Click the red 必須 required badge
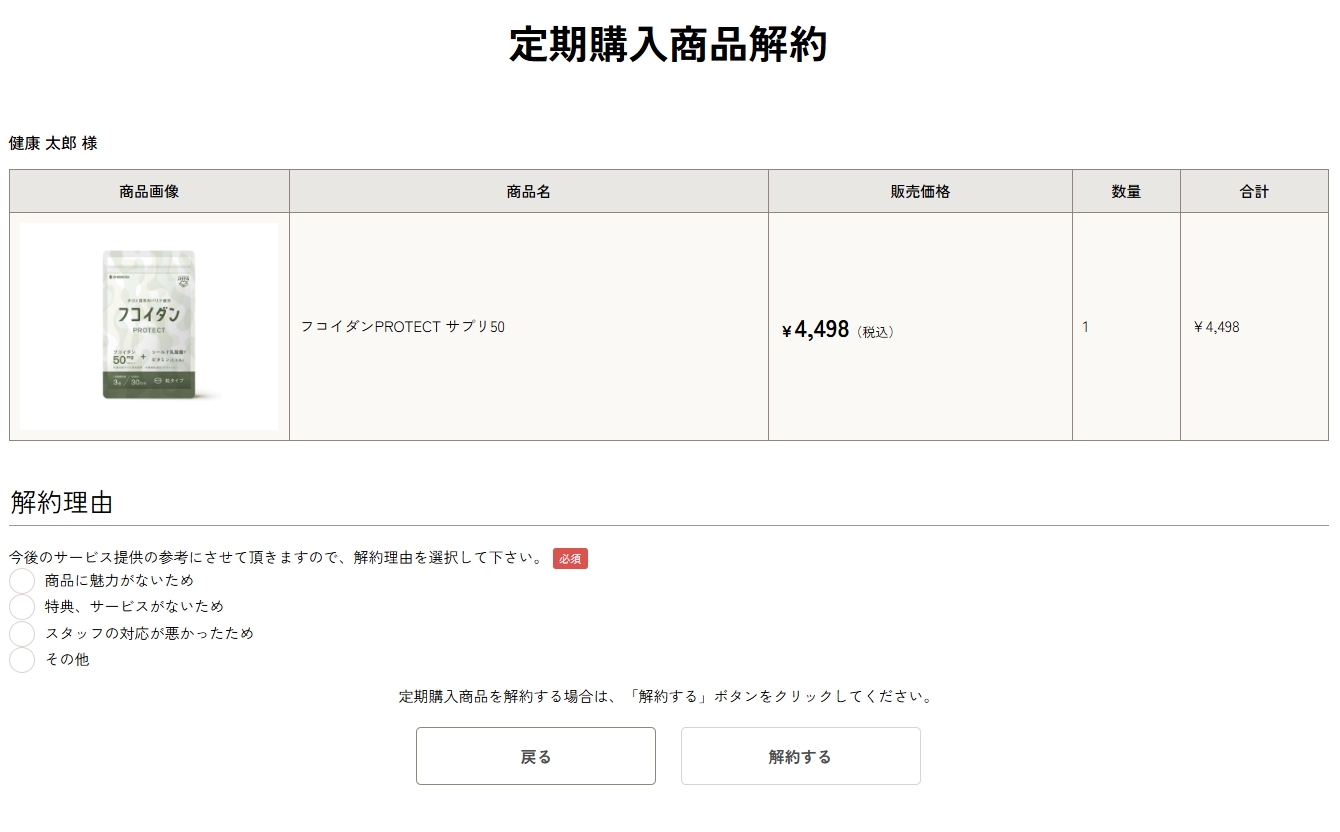 571,559
